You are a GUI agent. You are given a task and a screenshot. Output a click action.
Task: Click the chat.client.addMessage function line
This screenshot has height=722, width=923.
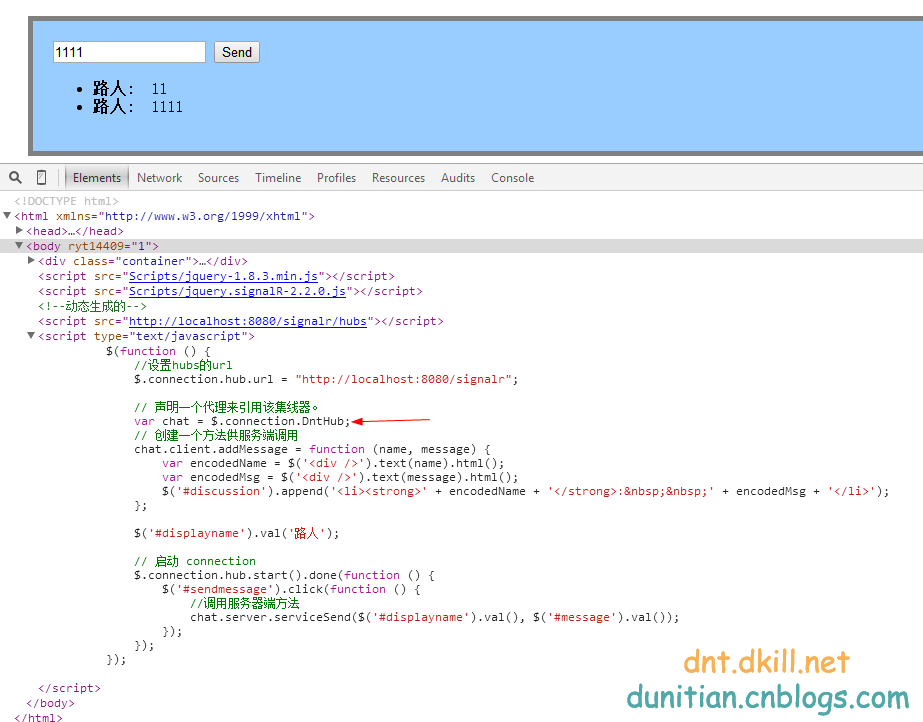312,450
